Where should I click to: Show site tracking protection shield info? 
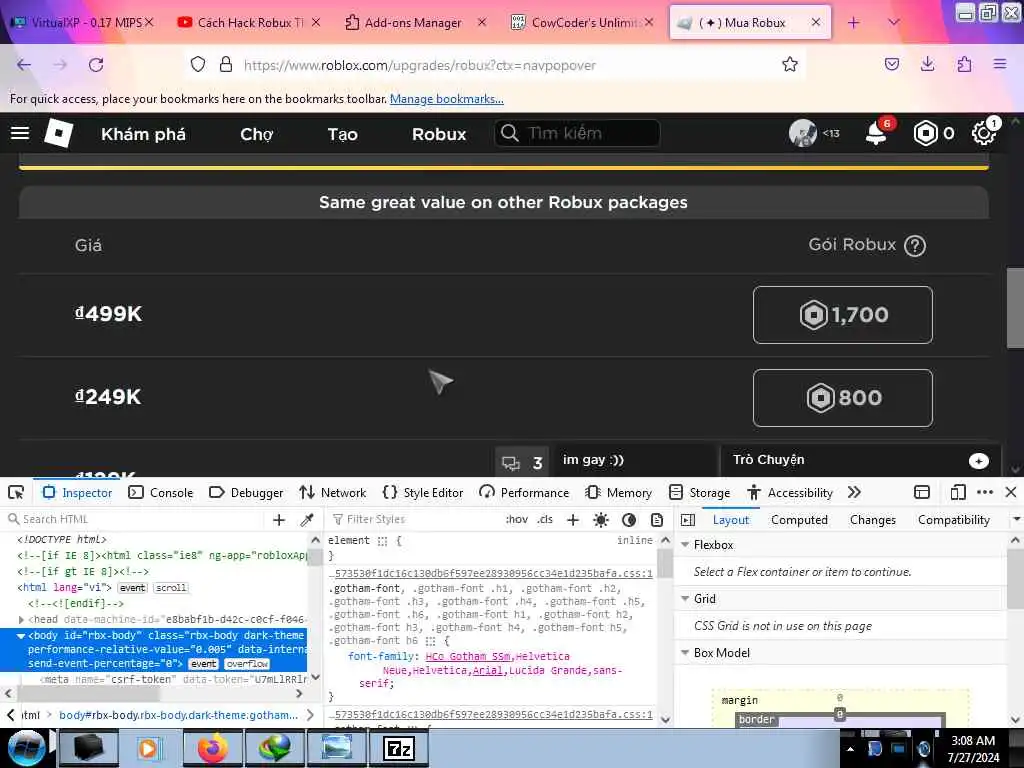point(198,64)
